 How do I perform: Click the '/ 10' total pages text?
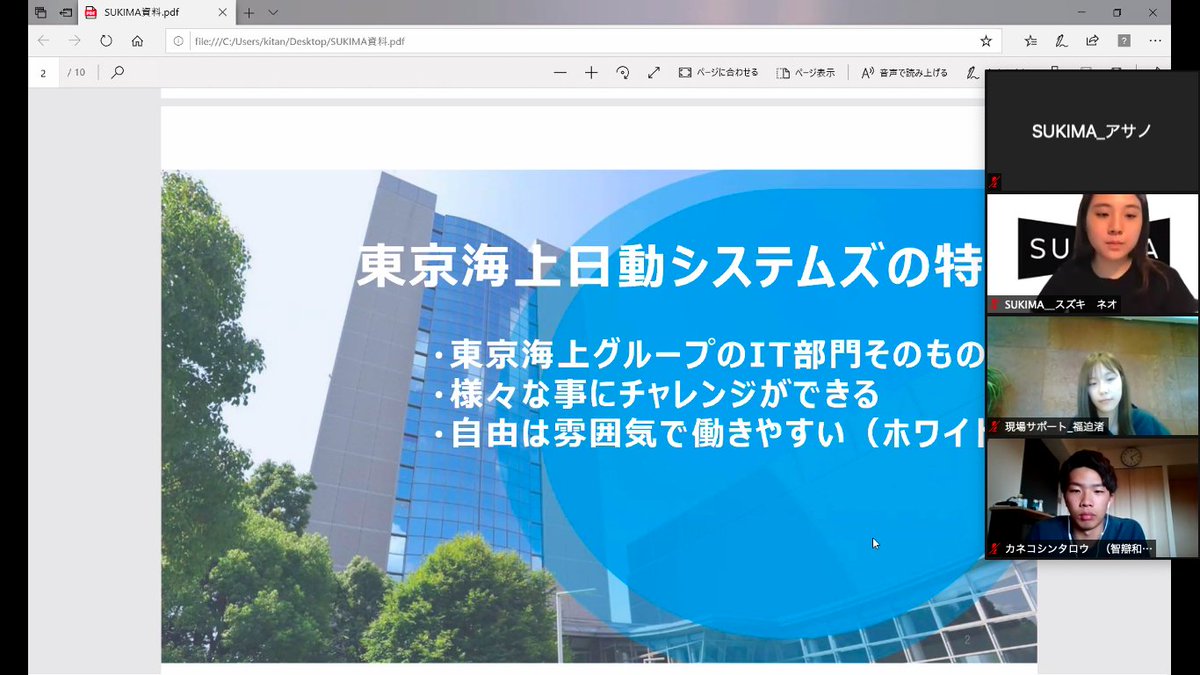76,73
